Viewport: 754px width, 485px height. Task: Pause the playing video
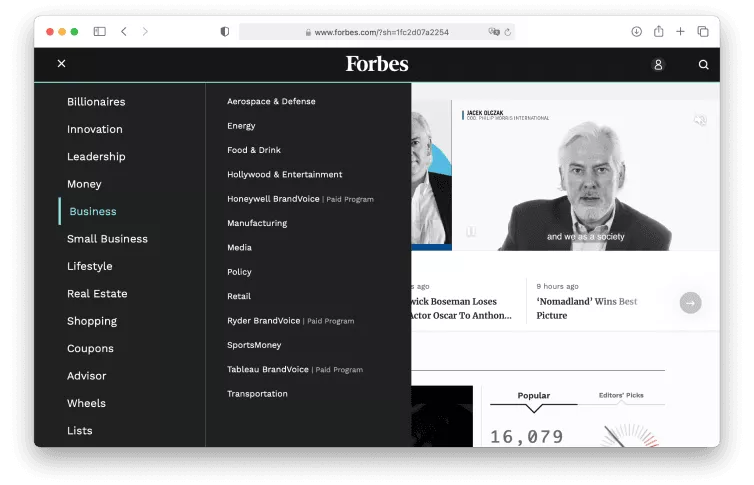(x=471, y=232)
